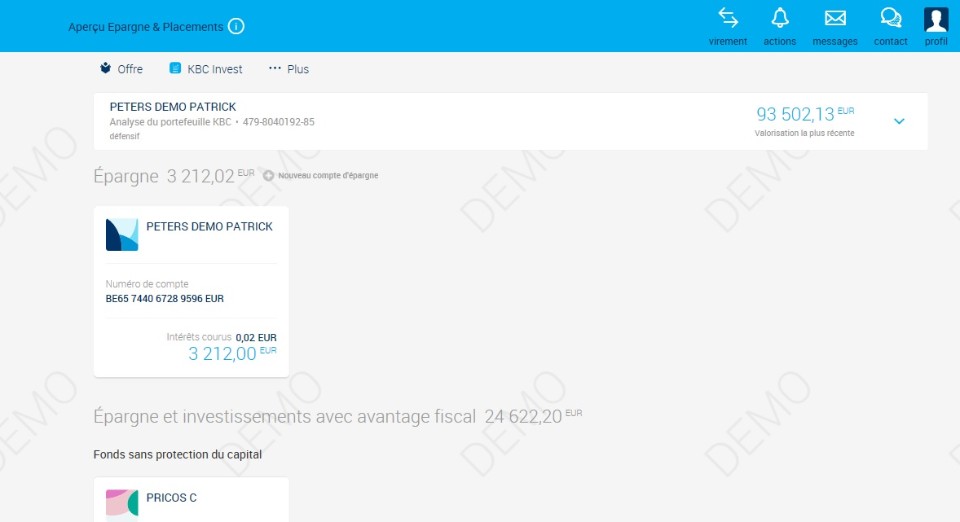Click the messages label in the header
Screen dimensions: 960x522
(x=835, y=42)
